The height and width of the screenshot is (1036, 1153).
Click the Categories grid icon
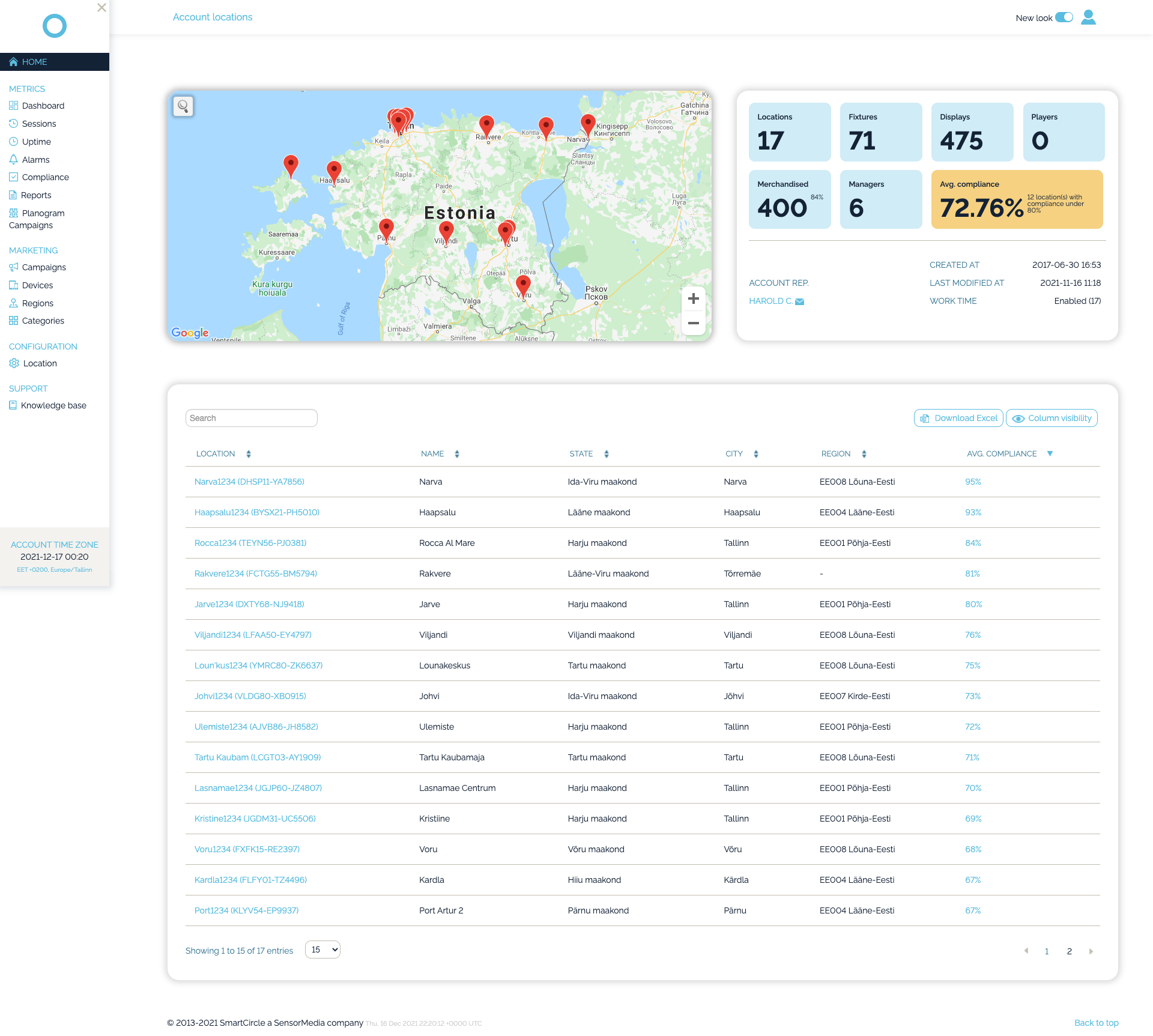click(x=13, y=321)
